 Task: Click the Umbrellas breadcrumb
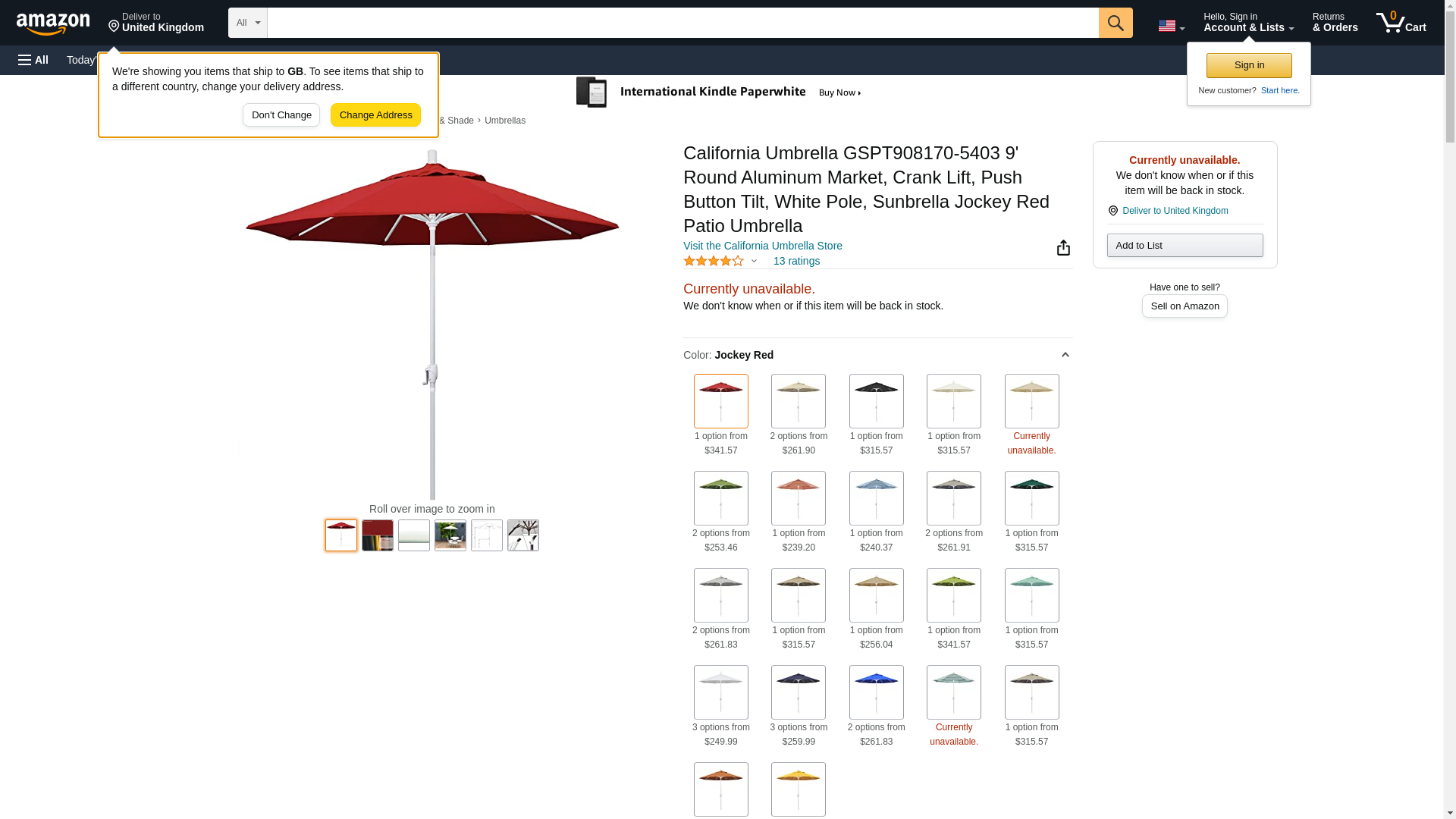(x=504, y=121)
